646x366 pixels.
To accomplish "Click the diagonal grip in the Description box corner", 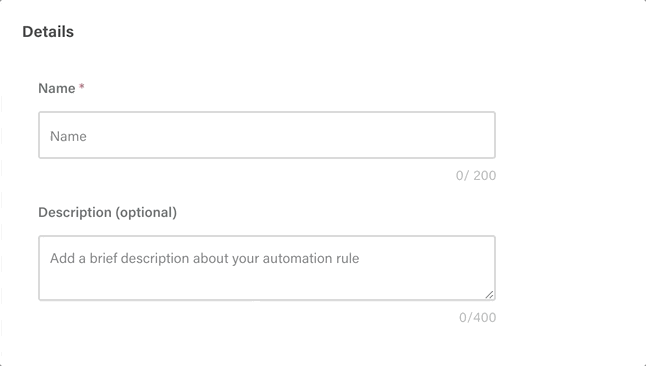I will 489,294.
